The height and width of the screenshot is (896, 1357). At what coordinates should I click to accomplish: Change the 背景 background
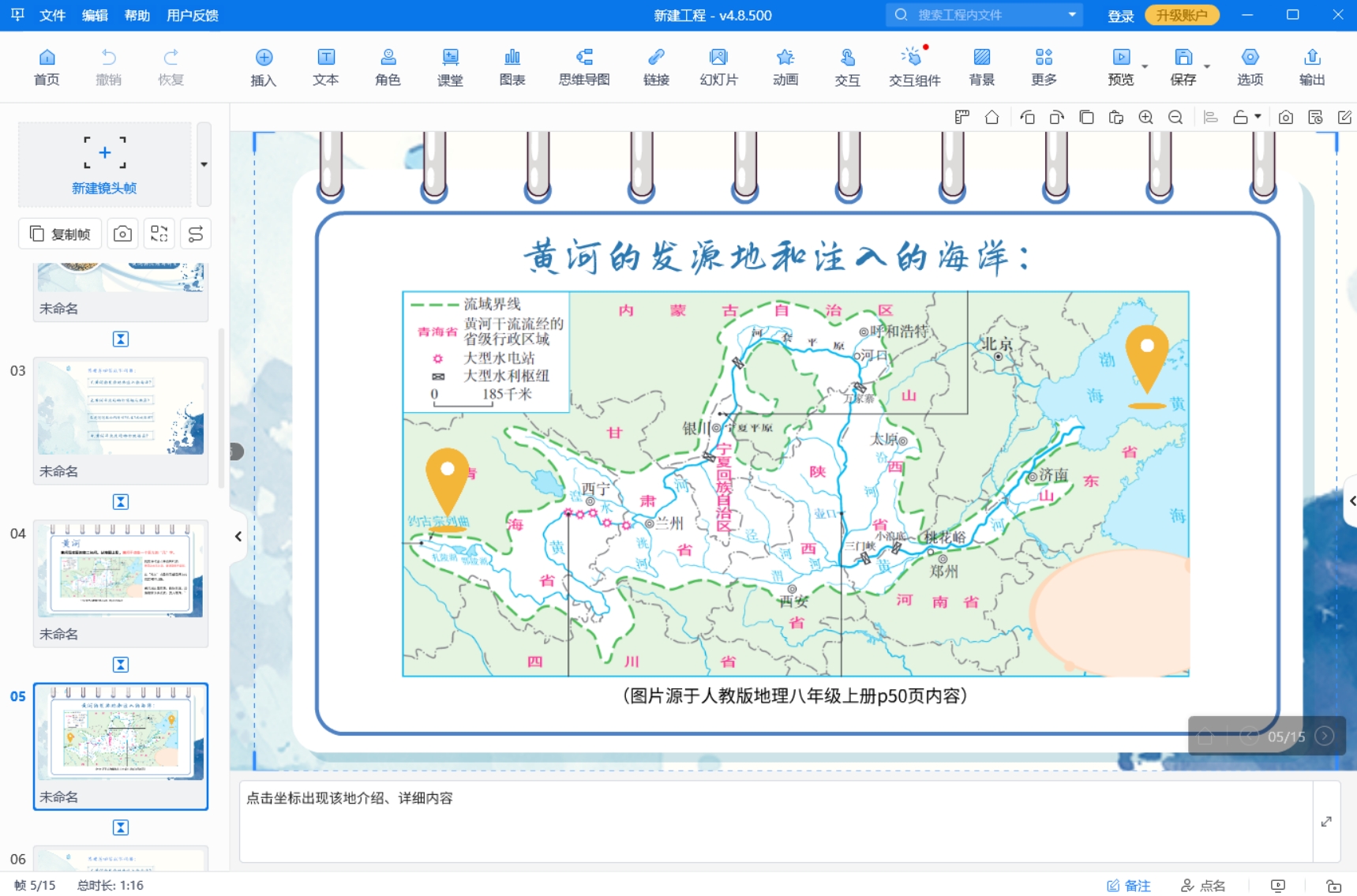click(x=981, y=67)
